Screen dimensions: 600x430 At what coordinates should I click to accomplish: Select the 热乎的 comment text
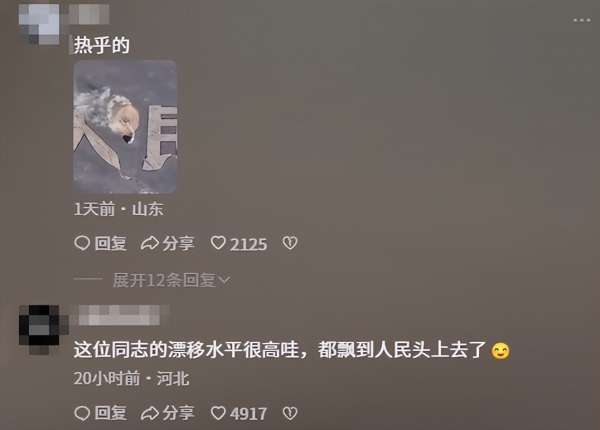point(102,45)
